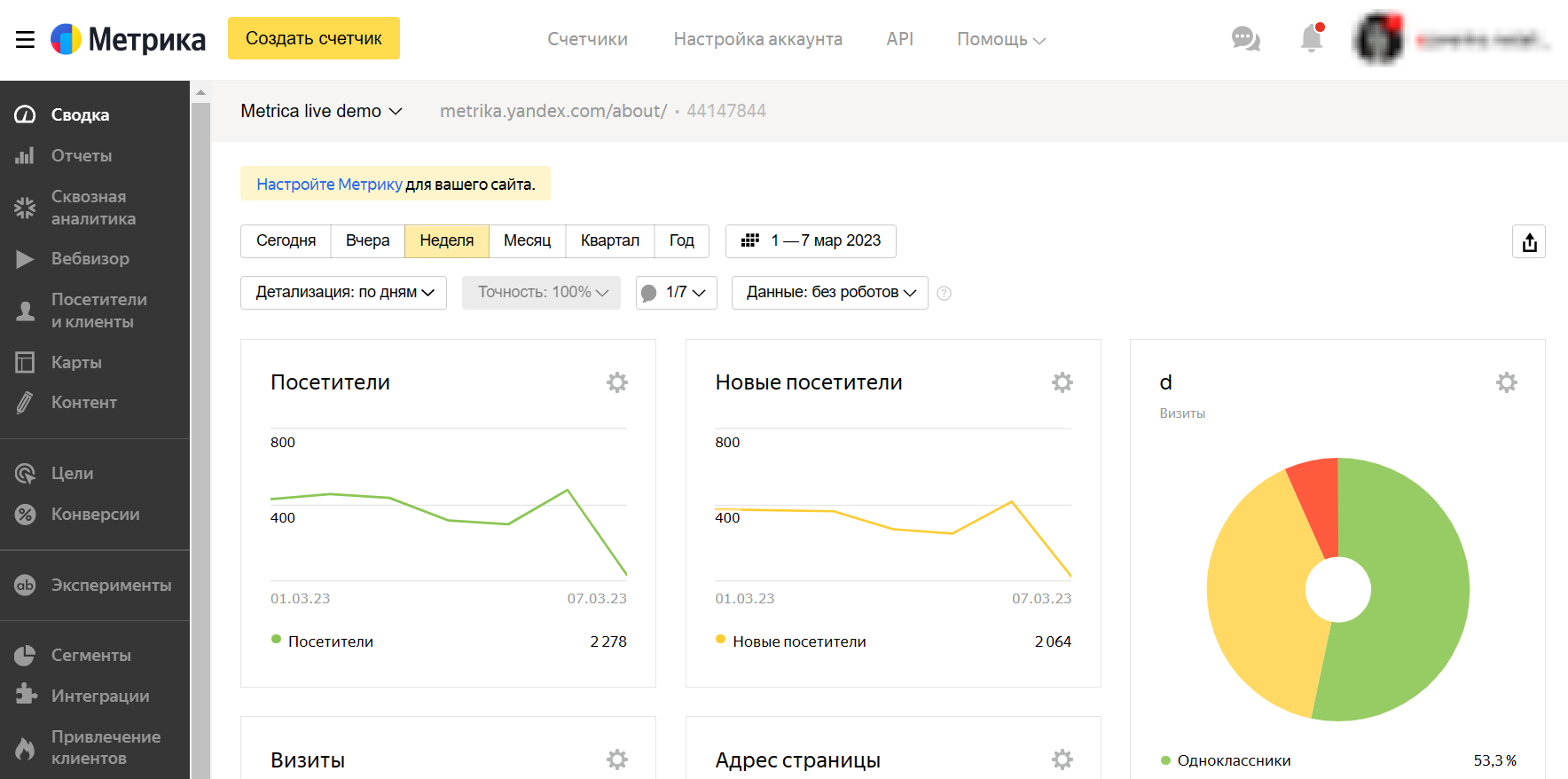The width and height of the screenshot is (1568, 779).
Task: Click the 53,3 % value
Action: [1495, 760]
